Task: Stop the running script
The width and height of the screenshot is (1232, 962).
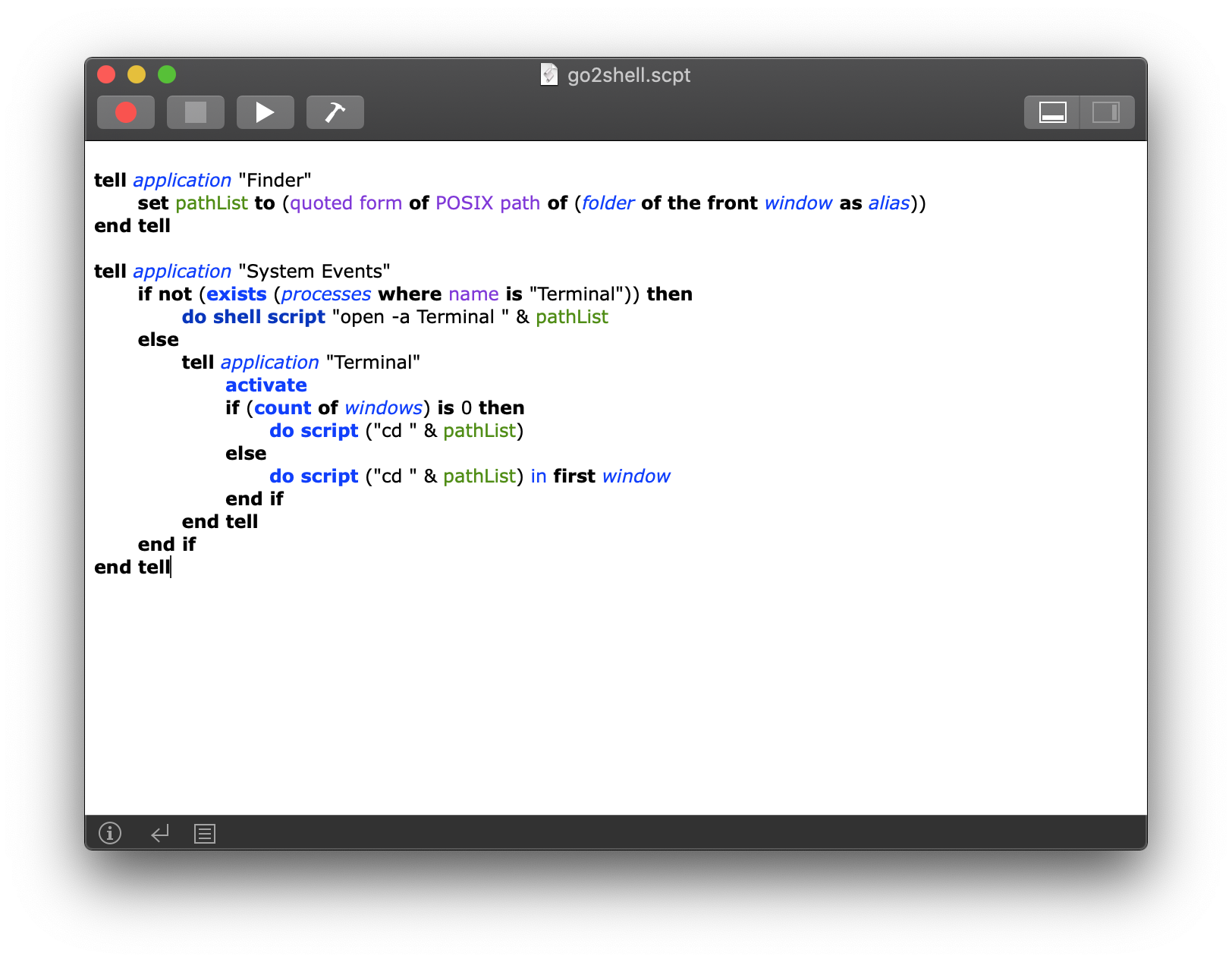Action: pyautogui.click(x=195, y=112)
